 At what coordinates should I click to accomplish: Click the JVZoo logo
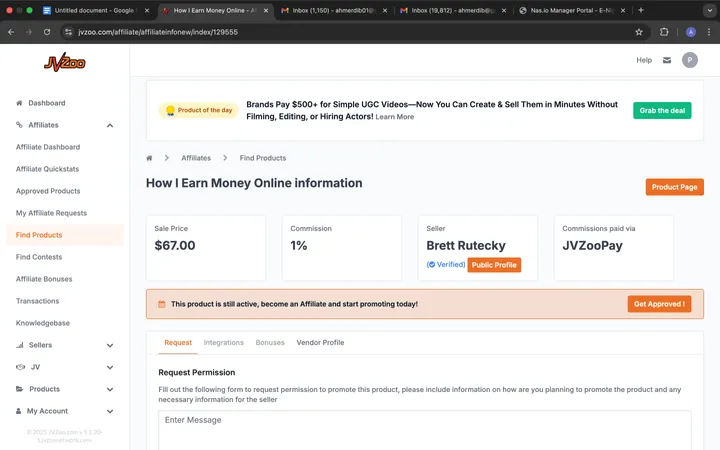[x=64, y=62]
